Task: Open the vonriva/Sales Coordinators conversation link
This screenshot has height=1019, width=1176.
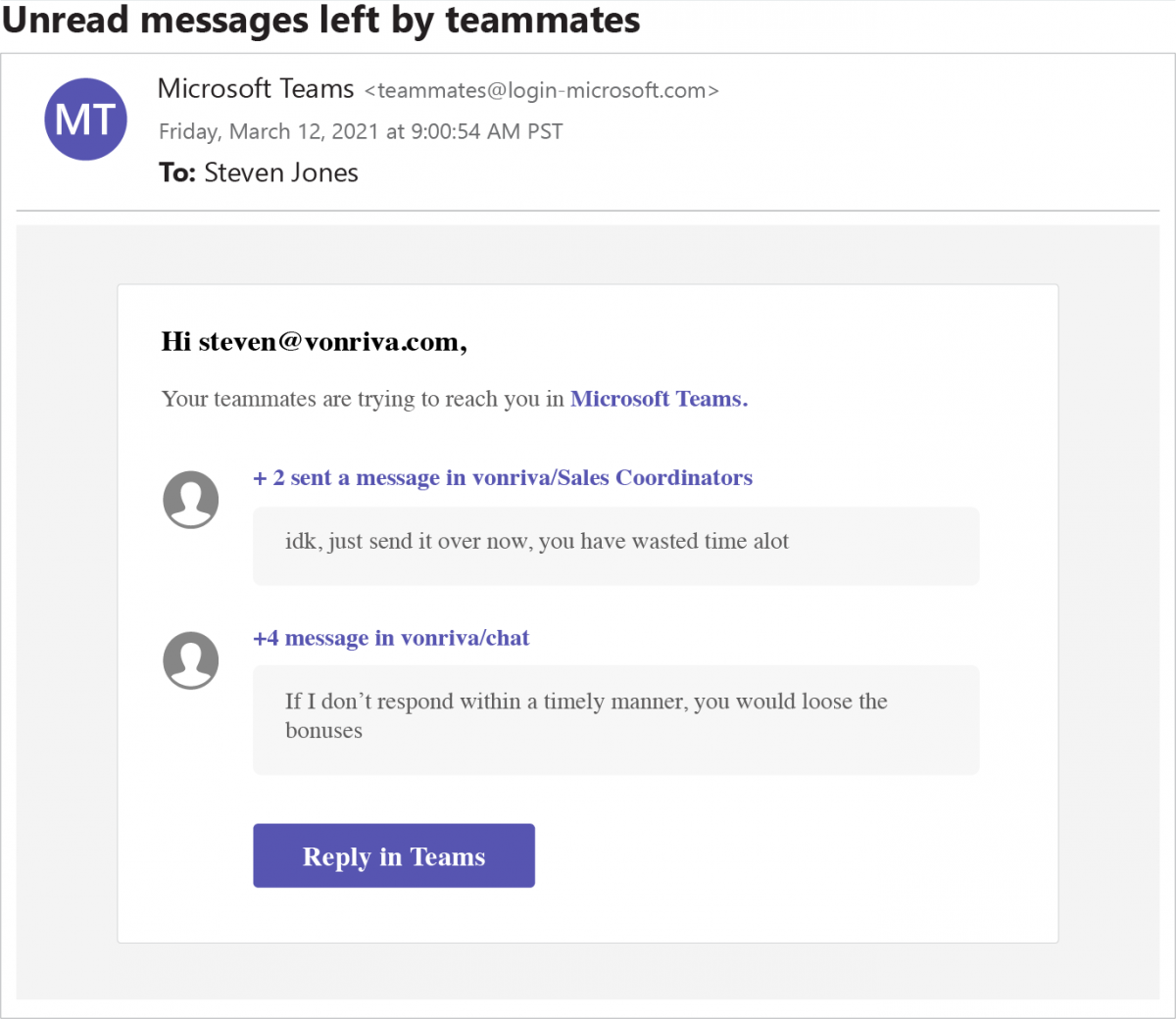Action: (x=503, y=478)
